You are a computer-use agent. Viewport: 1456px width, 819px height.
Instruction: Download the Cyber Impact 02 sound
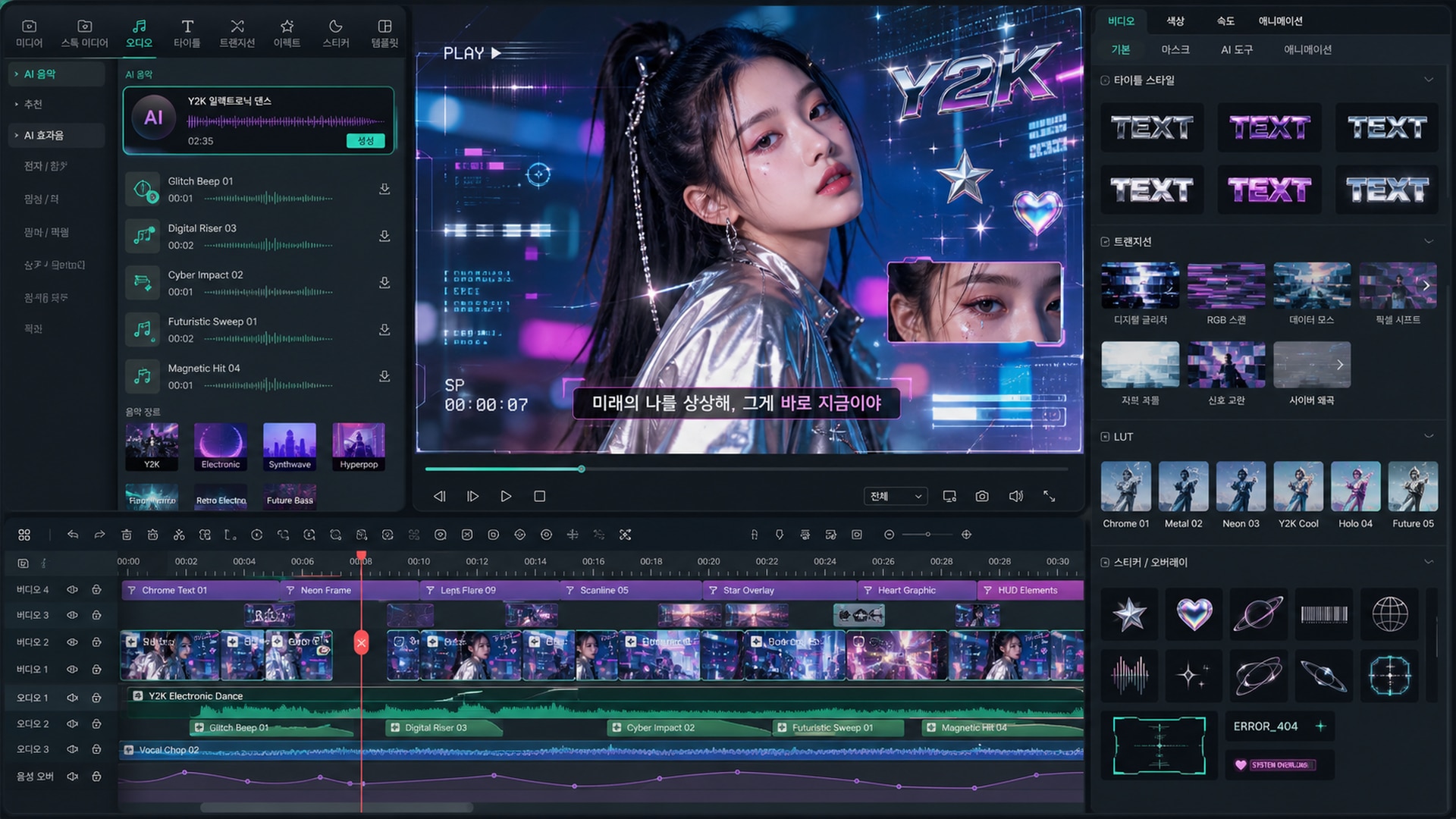(x=384, y=282)
